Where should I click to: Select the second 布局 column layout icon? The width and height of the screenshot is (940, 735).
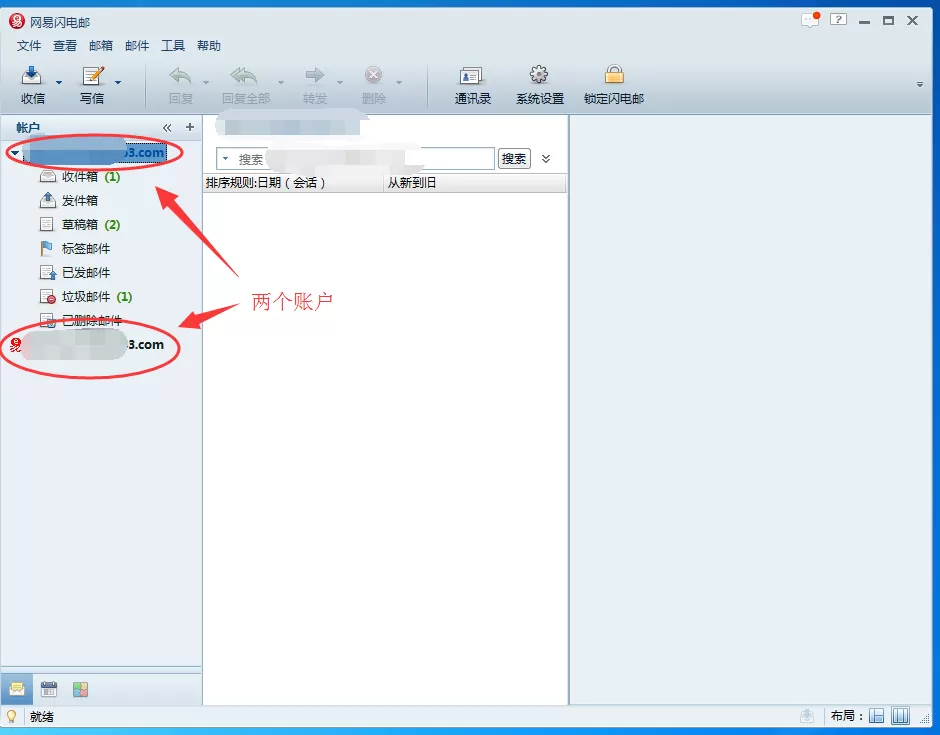[x=900, y=716]
